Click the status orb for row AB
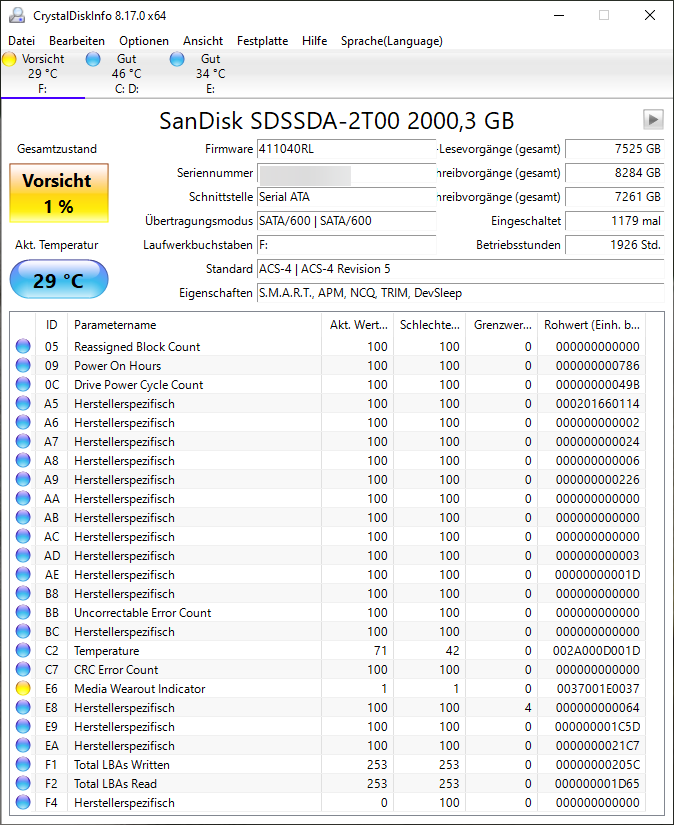The width and height of the screenshot is (674, 825). pos(23,517)
